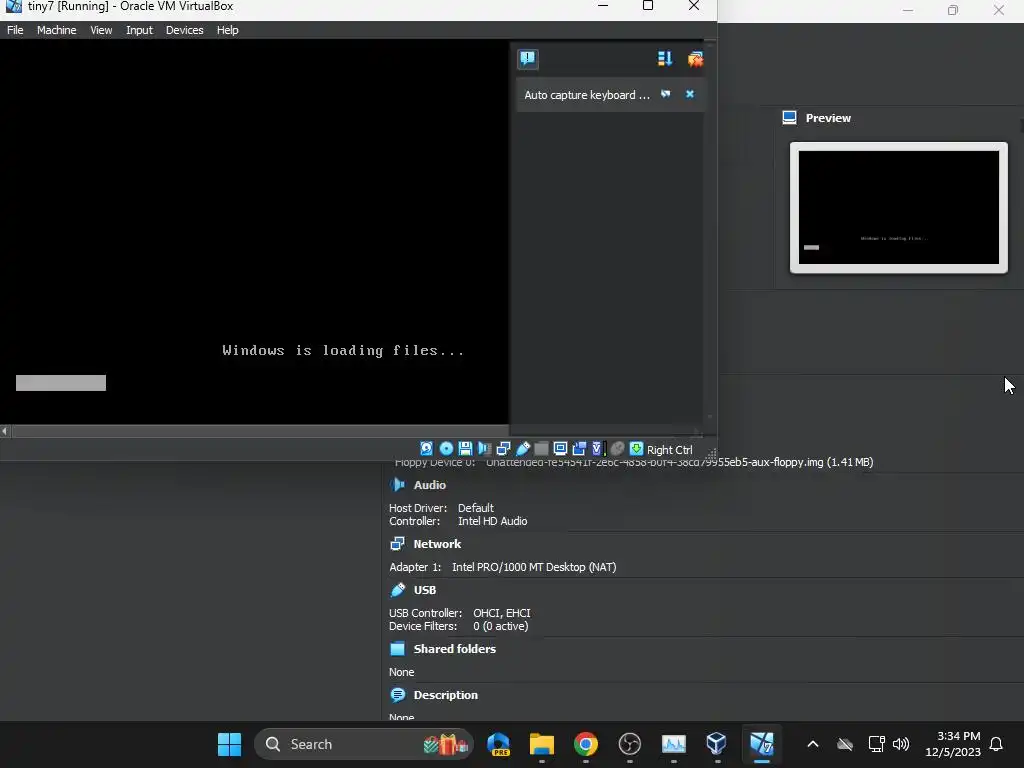Click the Right Ctrl host key label
1024x768 pixels.
click(669, 450)
